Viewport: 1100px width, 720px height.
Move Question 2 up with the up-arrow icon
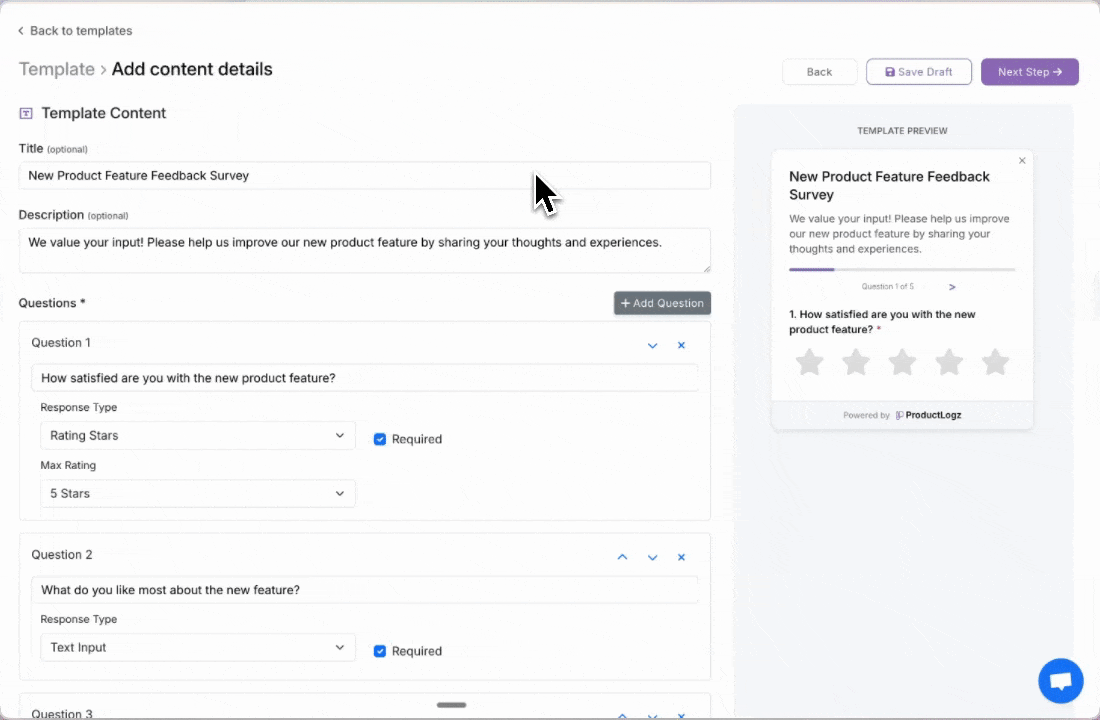[622, 557]
